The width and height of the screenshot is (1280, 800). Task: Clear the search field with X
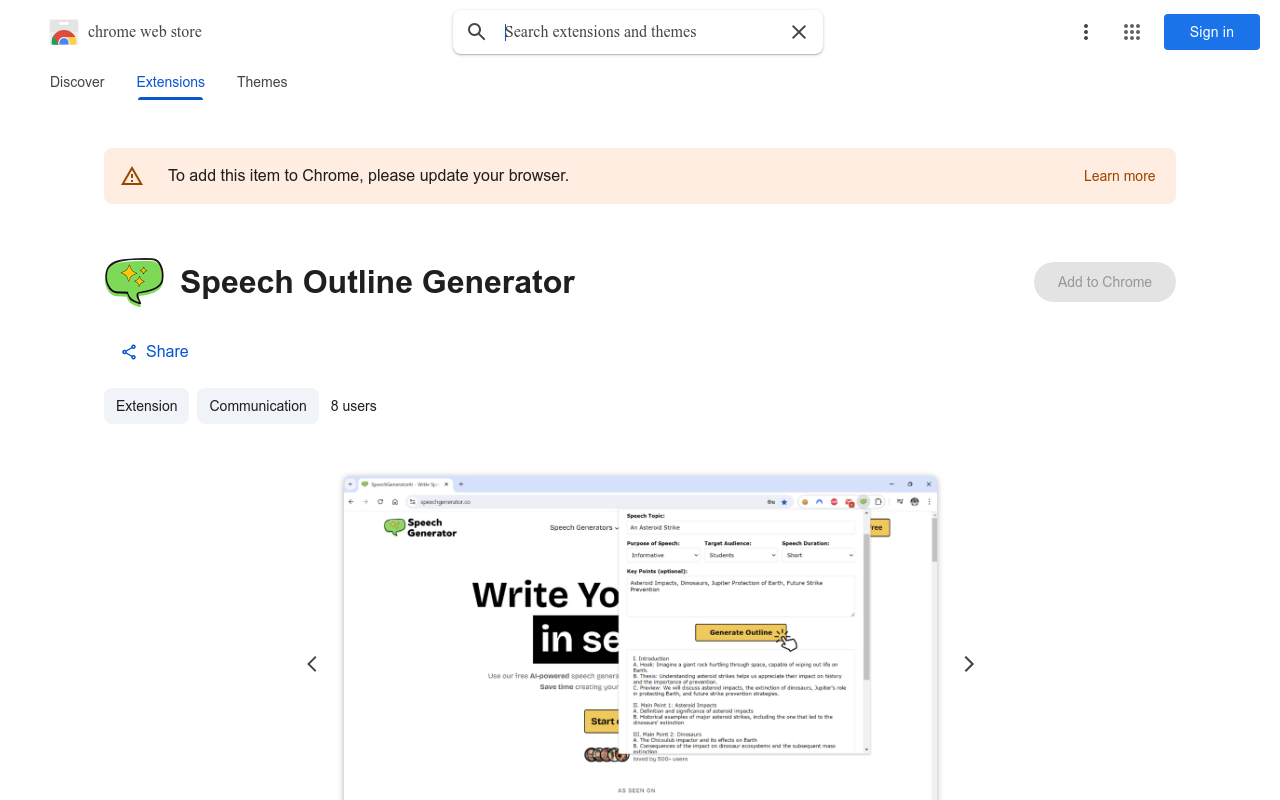point(799,32)
